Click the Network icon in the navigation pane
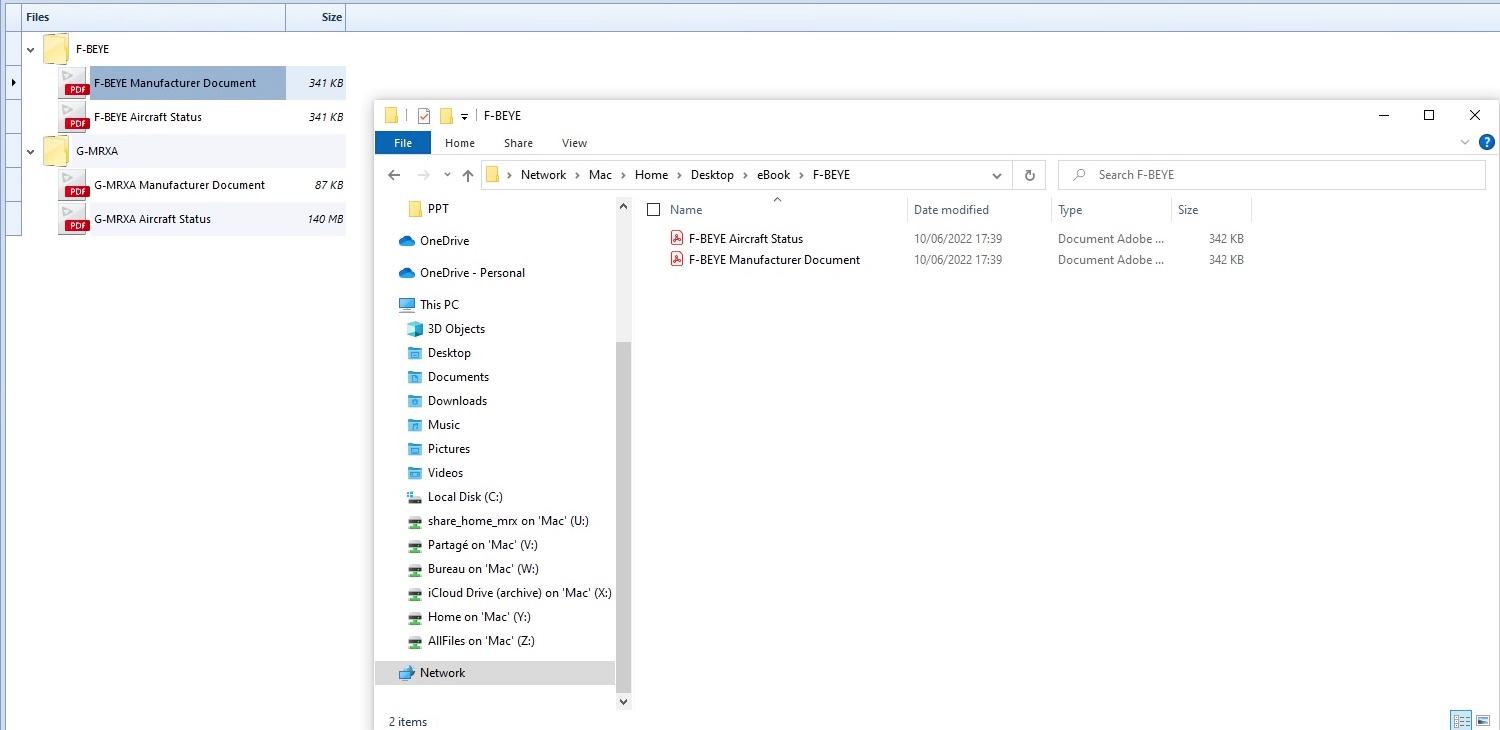 [x=406, y=673]
